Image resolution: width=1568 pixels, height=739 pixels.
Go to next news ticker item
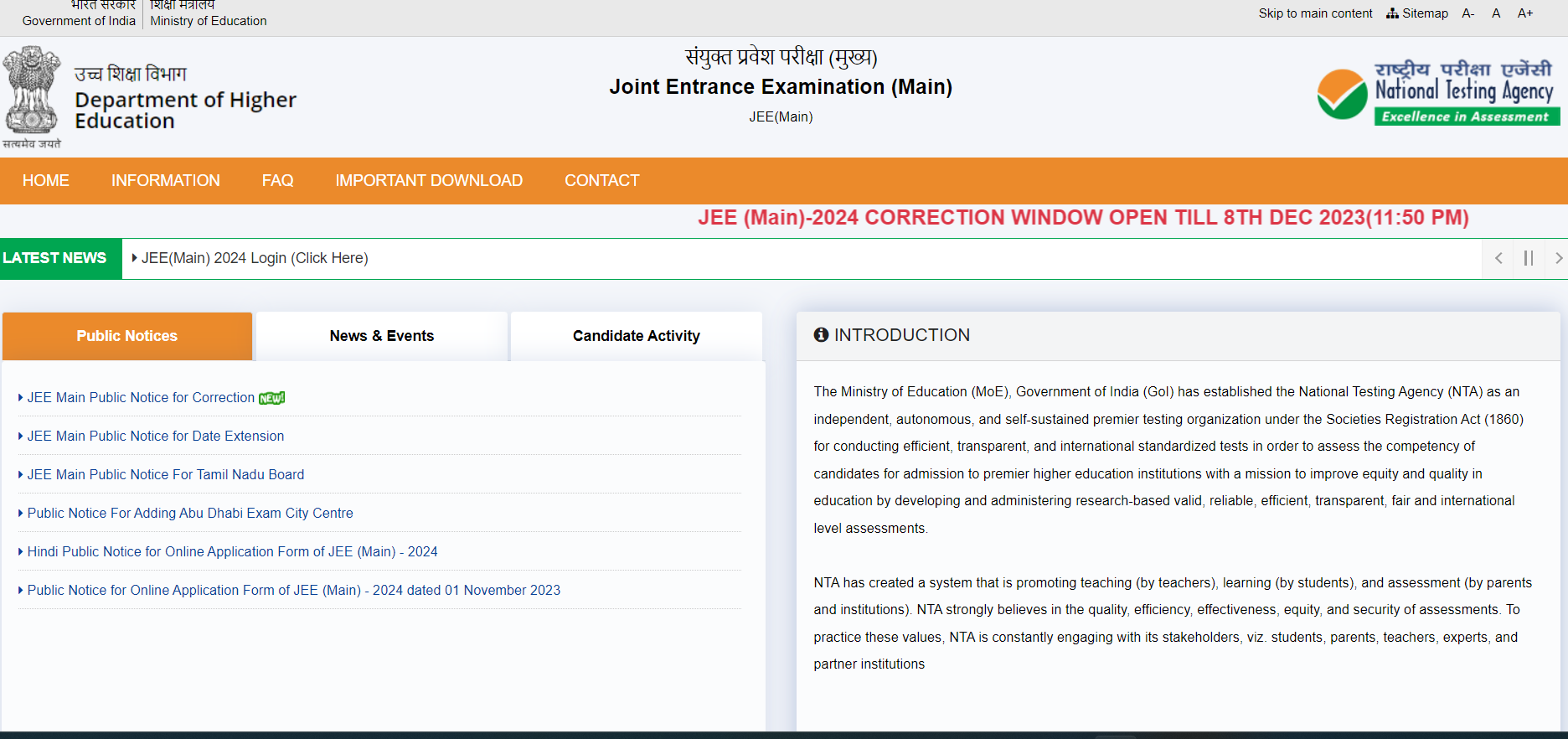[1557, 258]
